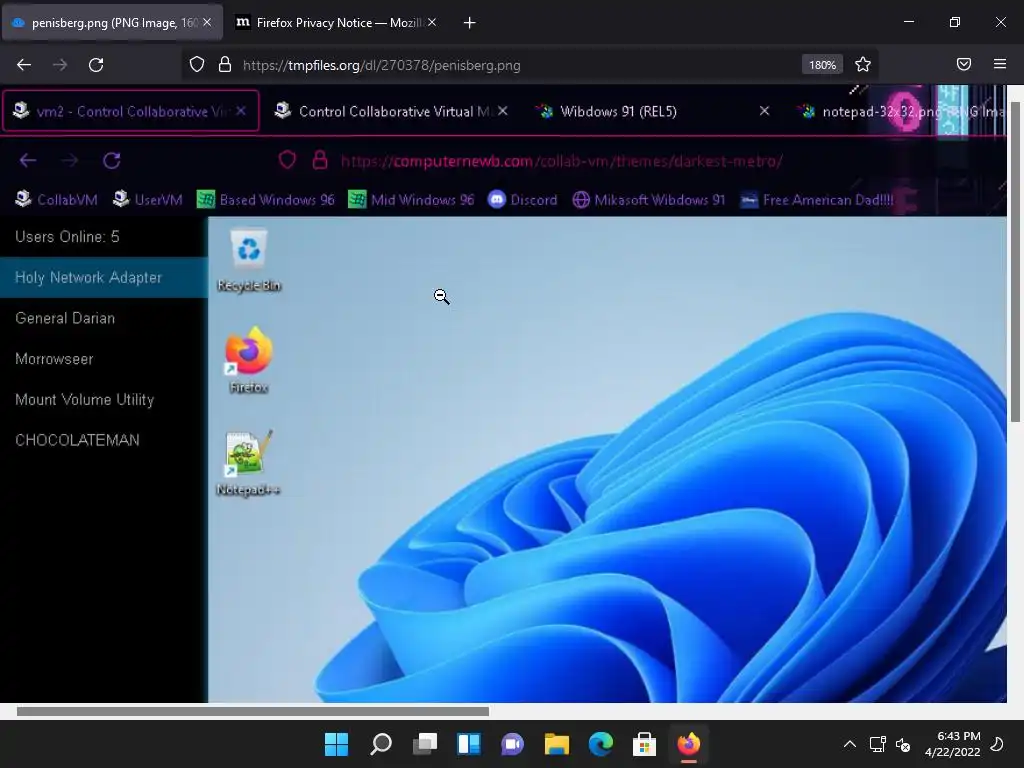
Task: Open the Discord bookmark
Action: pyautogui.click(x=523, y=200)
